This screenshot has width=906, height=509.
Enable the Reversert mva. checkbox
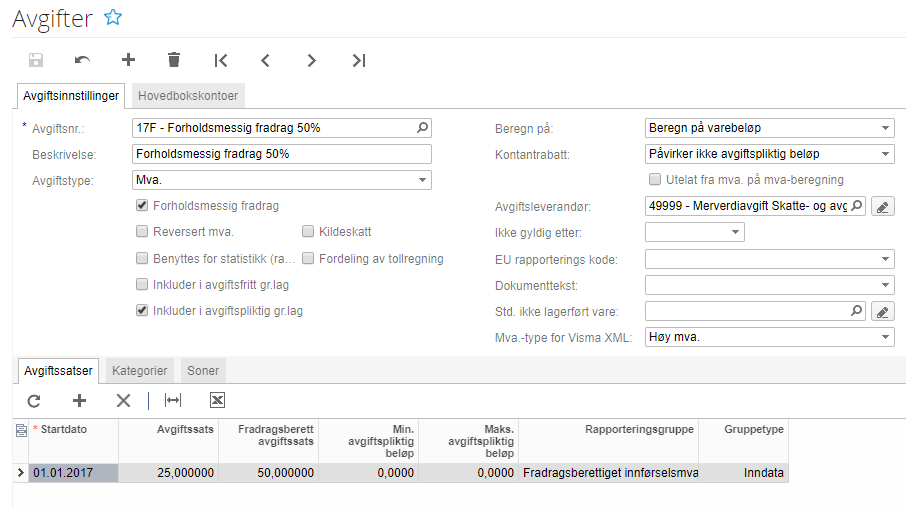pyautogui.click(x=142, y=232)
